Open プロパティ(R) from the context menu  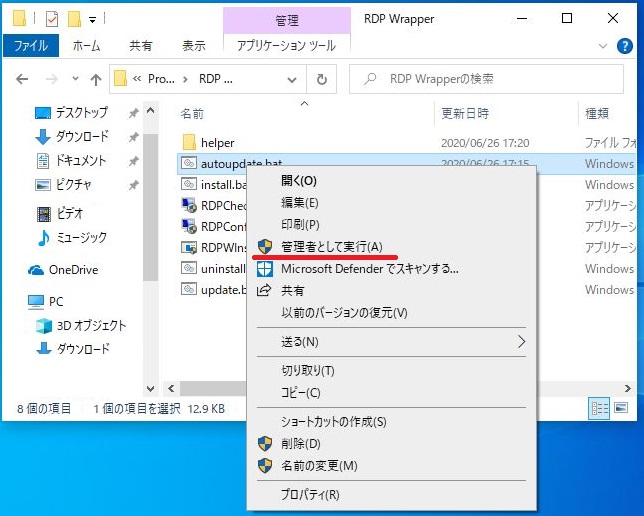391,495
